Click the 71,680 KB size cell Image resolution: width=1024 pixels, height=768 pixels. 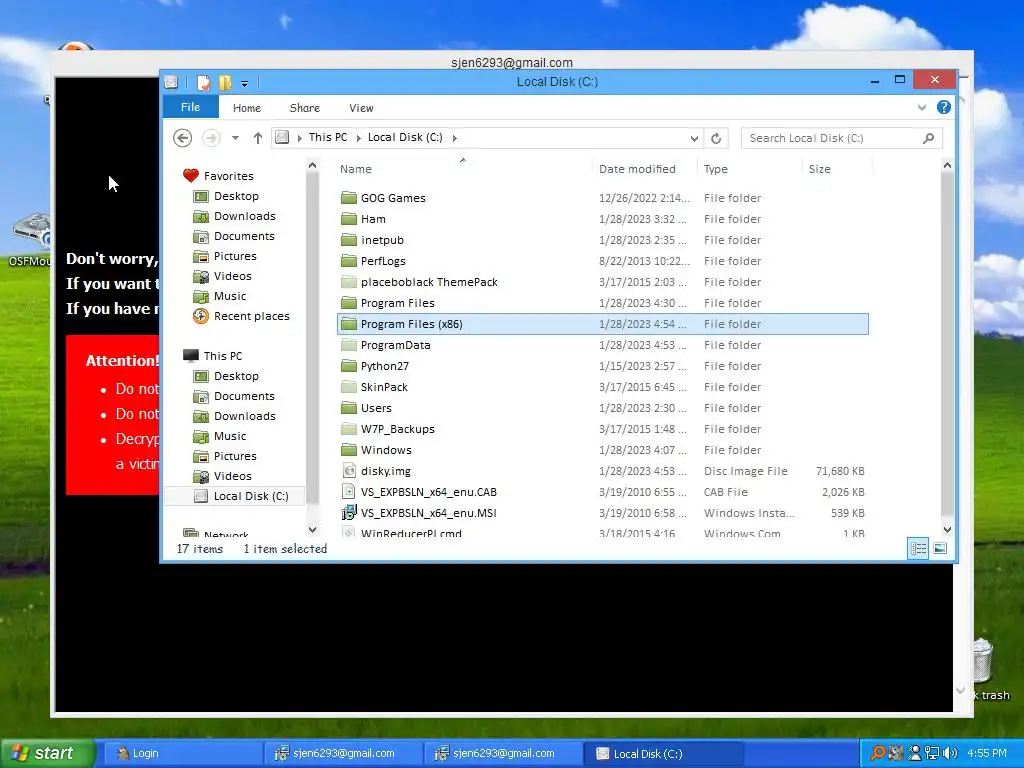[x=840, y=471]
